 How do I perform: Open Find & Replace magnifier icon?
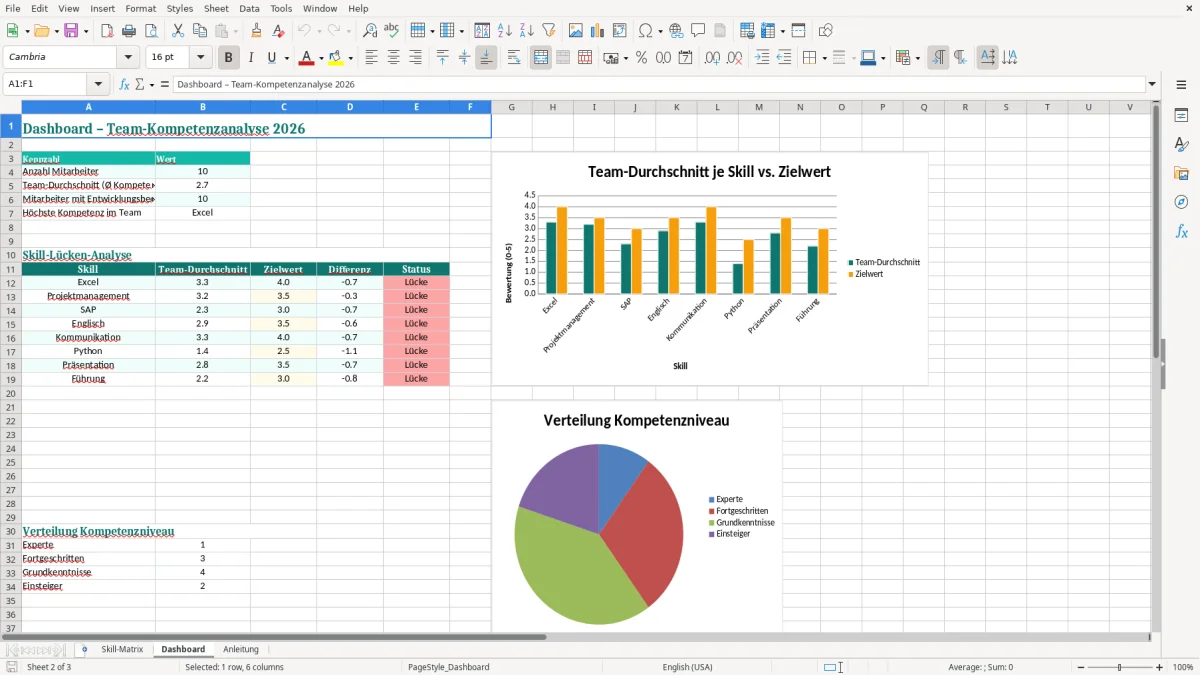pos(370,31)
